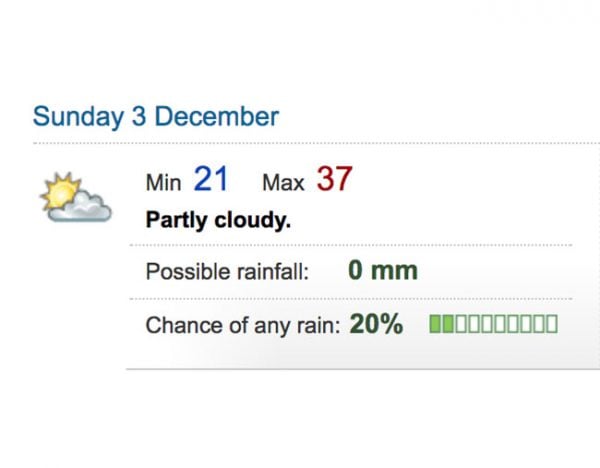Select the Min label

pyautogui.click(x=163, y=183)
